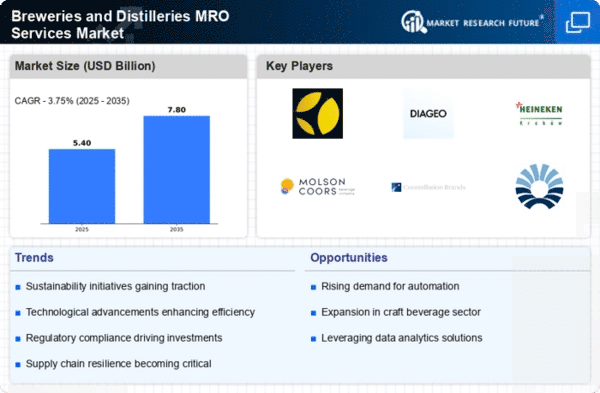Click the 2025 axis label
The height and width of the screenshot is (393, 600).
pos(82,229)
